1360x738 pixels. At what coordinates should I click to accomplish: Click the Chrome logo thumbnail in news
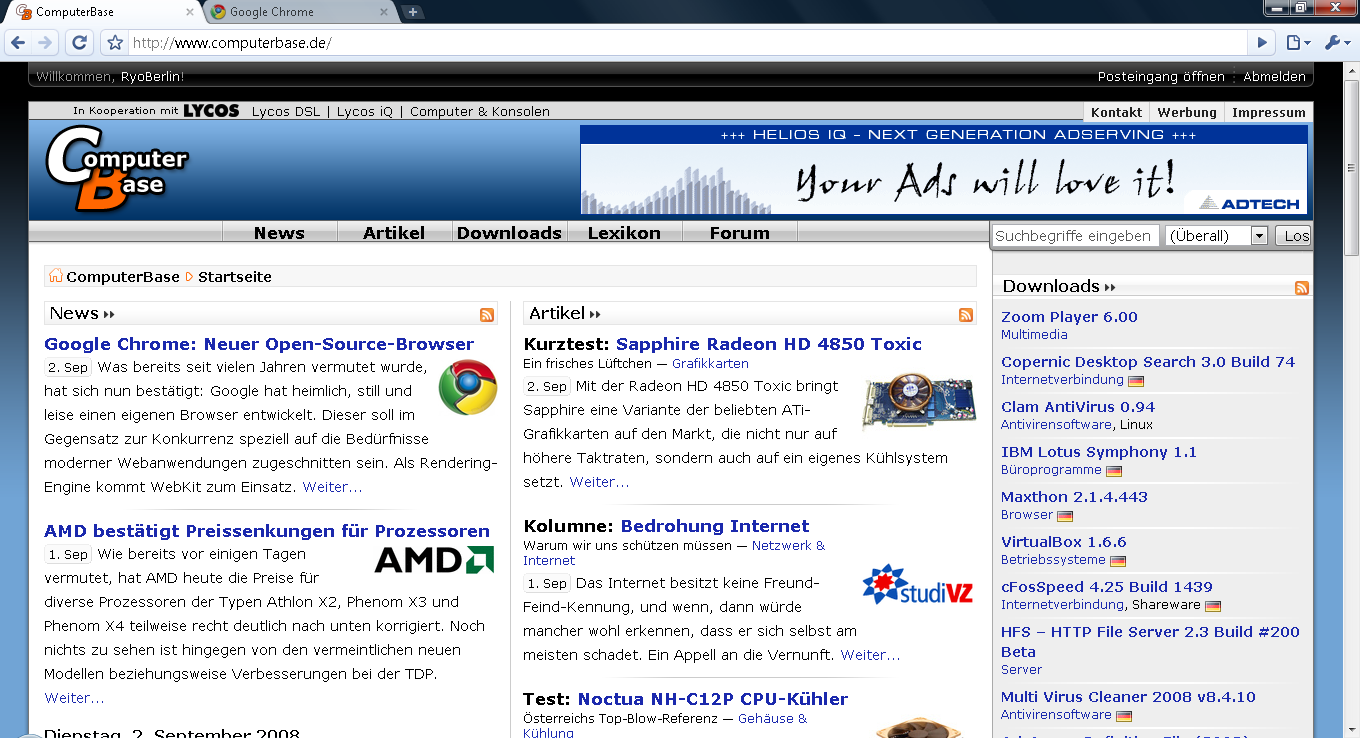click(468, 388)
